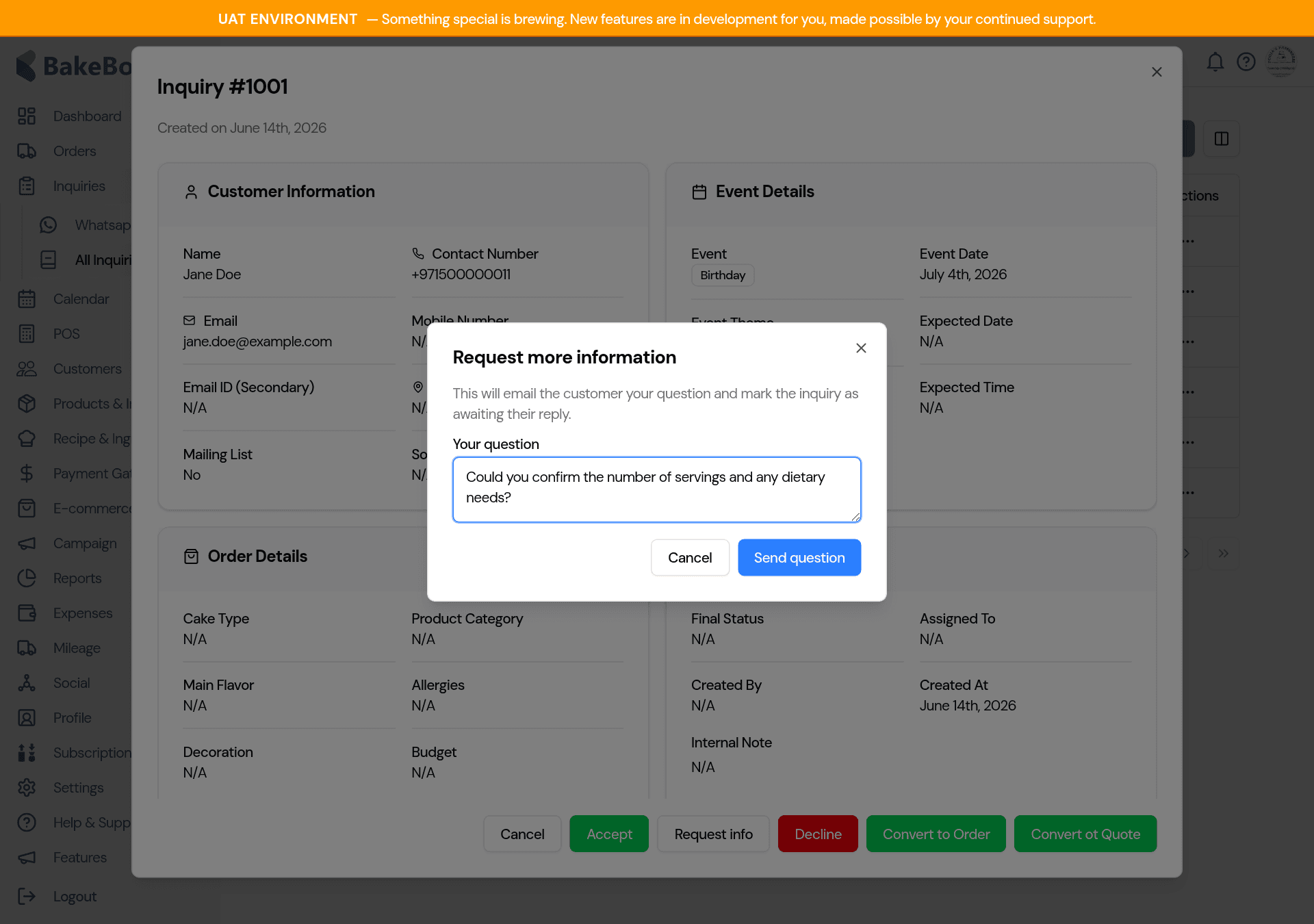1314x924 pixels.
Task: Click the POS calculator icon
Action: pos(27,334)
